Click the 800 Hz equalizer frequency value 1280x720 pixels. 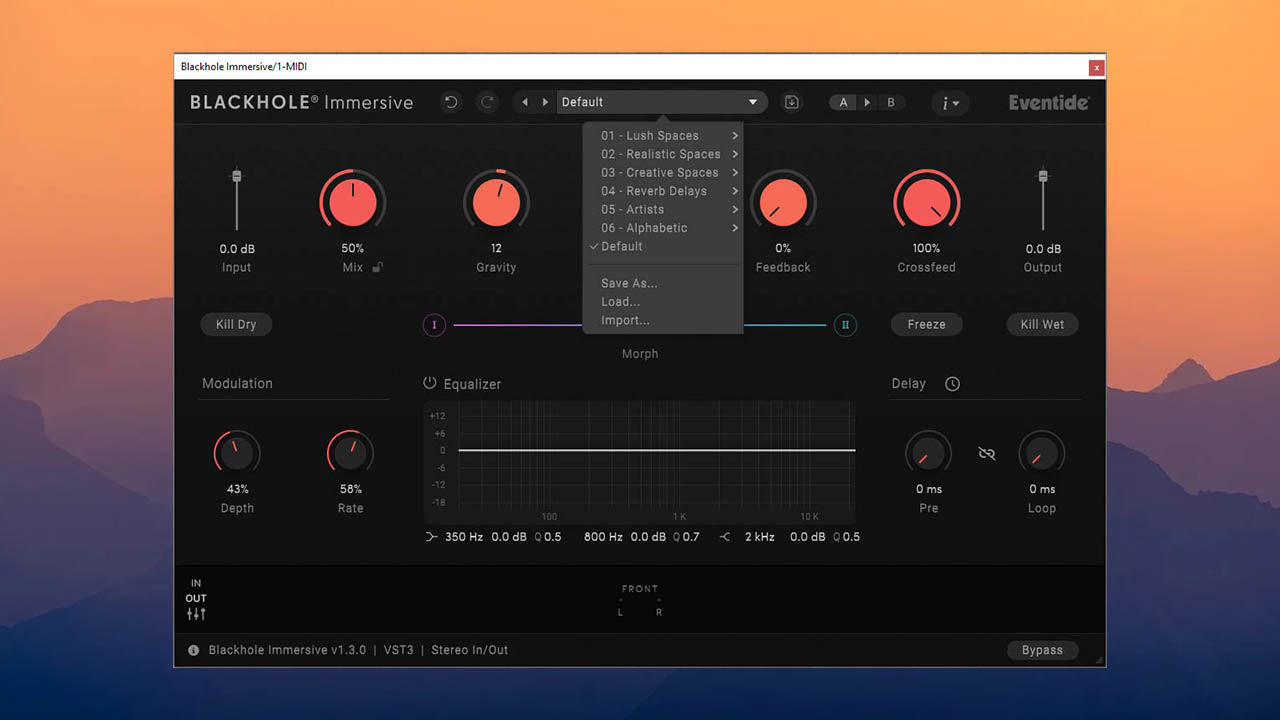click(x=603, y=537)
